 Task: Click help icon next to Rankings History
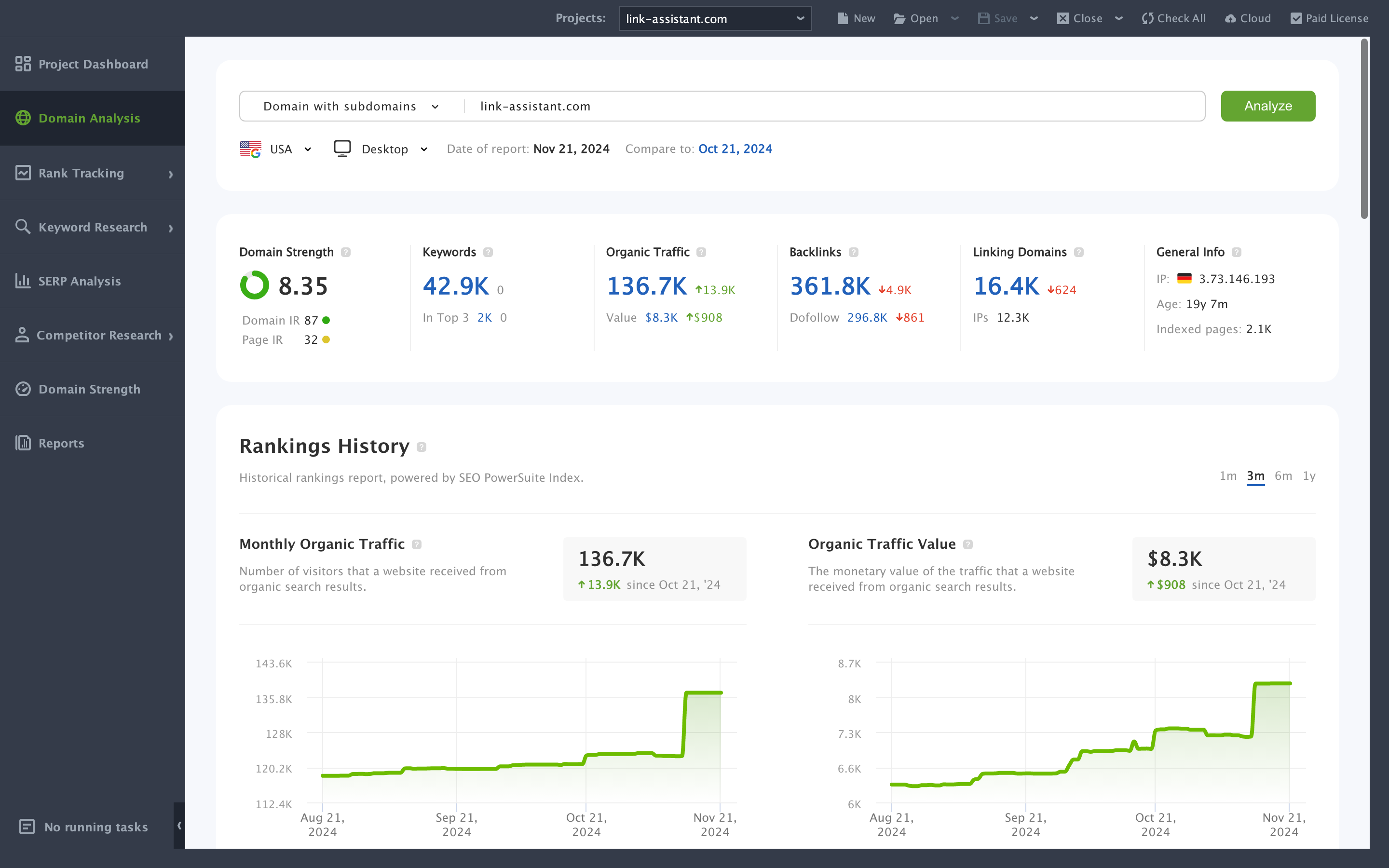click(422, 447)
